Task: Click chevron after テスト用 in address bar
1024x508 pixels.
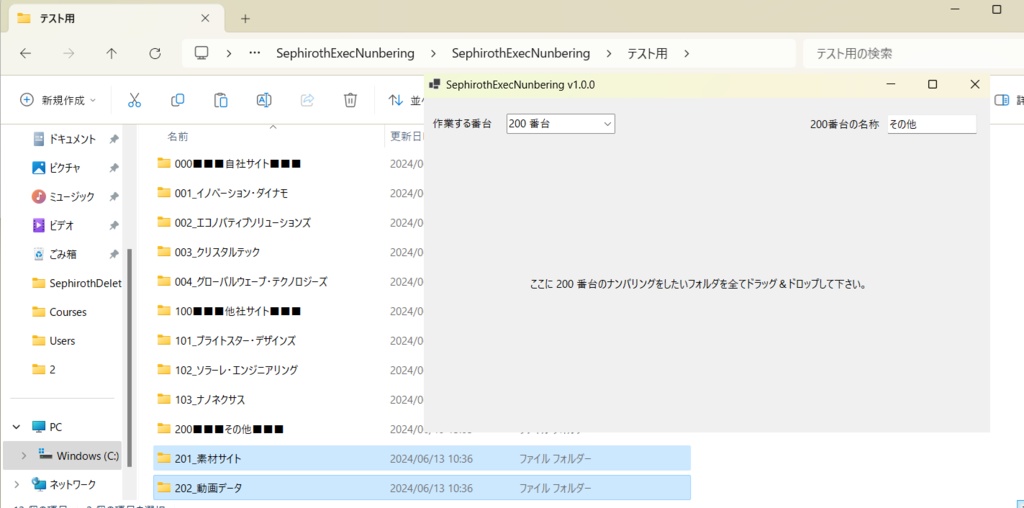Action: (686, 54)
